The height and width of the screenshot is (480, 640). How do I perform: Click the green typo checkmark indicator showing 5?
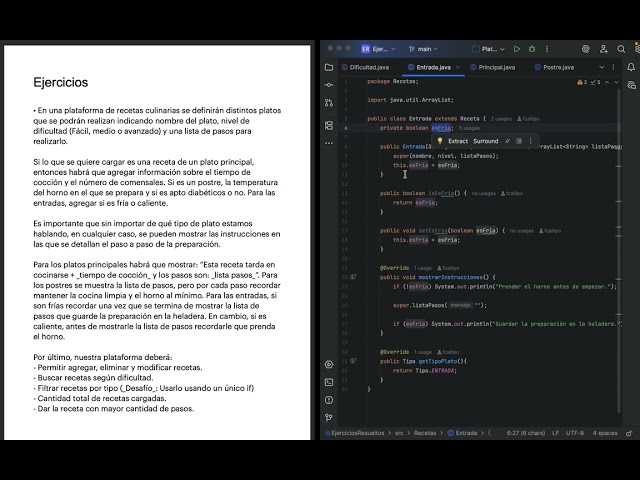(x=596, y=82)
